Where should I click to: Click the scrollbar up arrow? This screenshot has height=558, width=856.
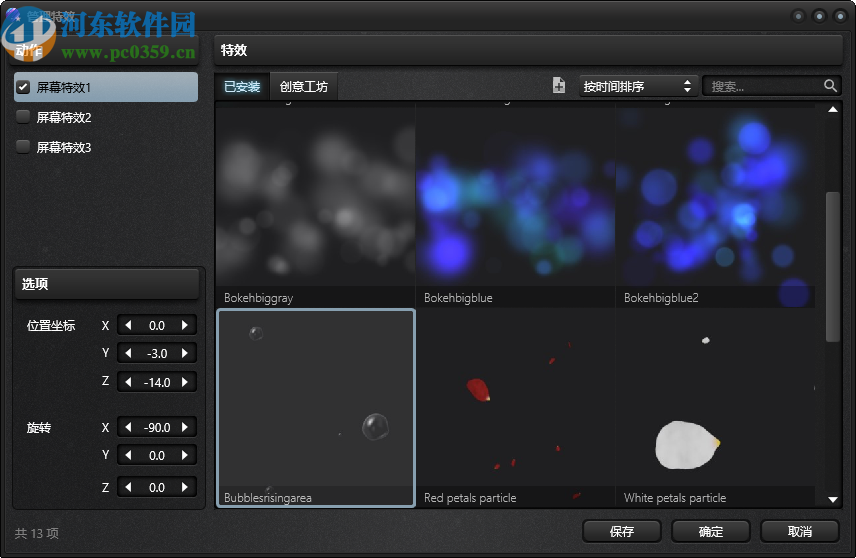833,109
